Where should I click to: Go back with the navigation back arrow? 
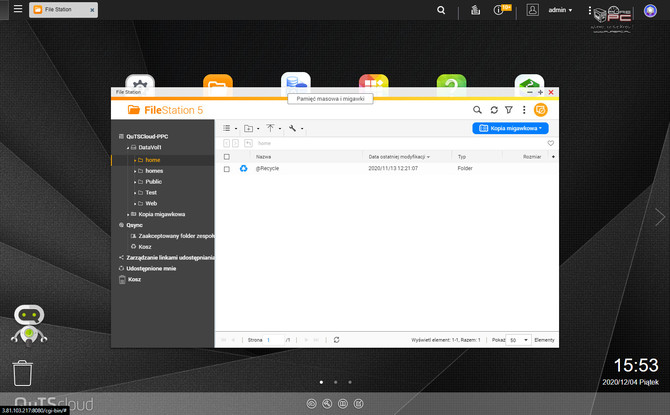click(x=226, y=143)
